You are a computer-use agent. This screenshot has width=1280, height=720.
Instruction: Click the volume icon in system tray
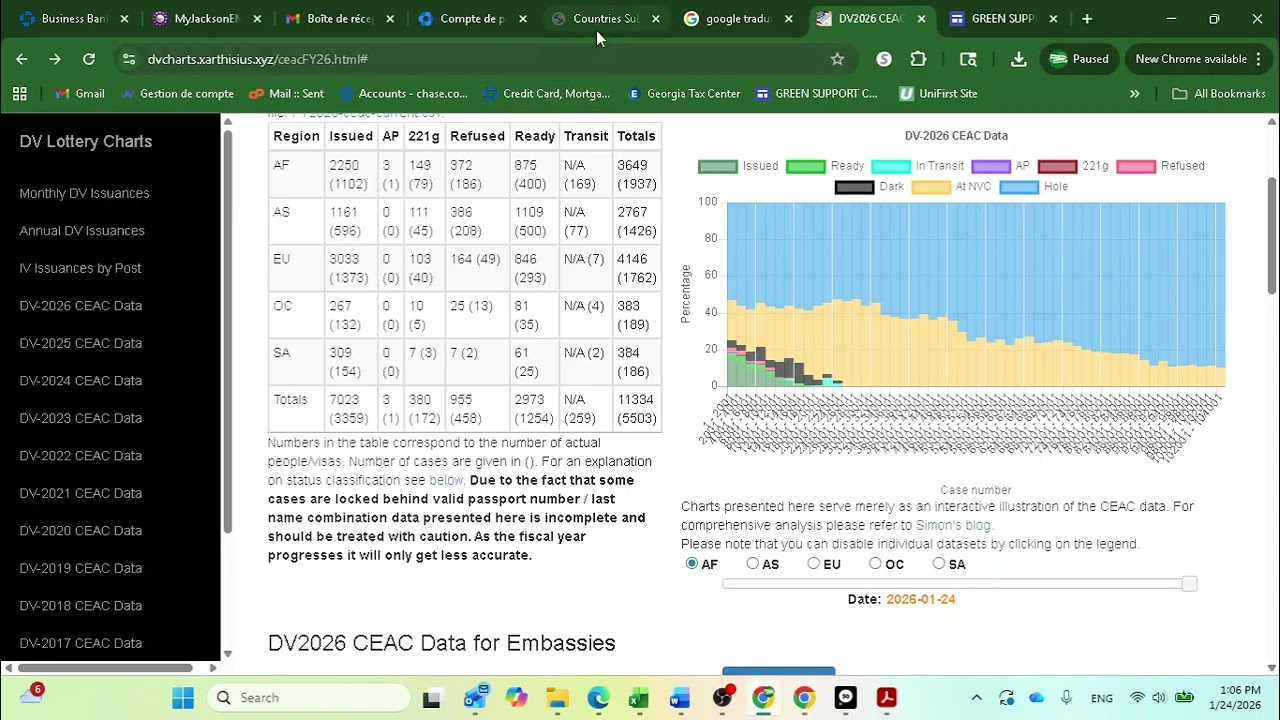[x=1159, y=698]
